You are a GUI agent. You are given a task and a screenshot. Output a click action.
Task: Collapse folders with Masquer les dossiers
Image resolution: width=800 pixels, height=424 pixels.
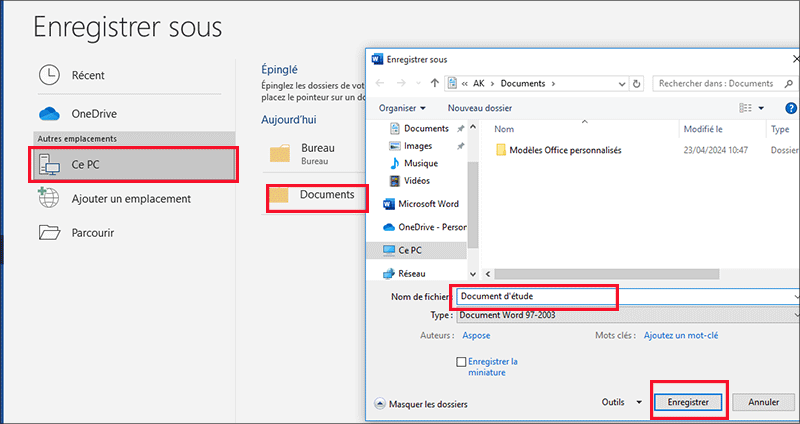click(421, 404)
